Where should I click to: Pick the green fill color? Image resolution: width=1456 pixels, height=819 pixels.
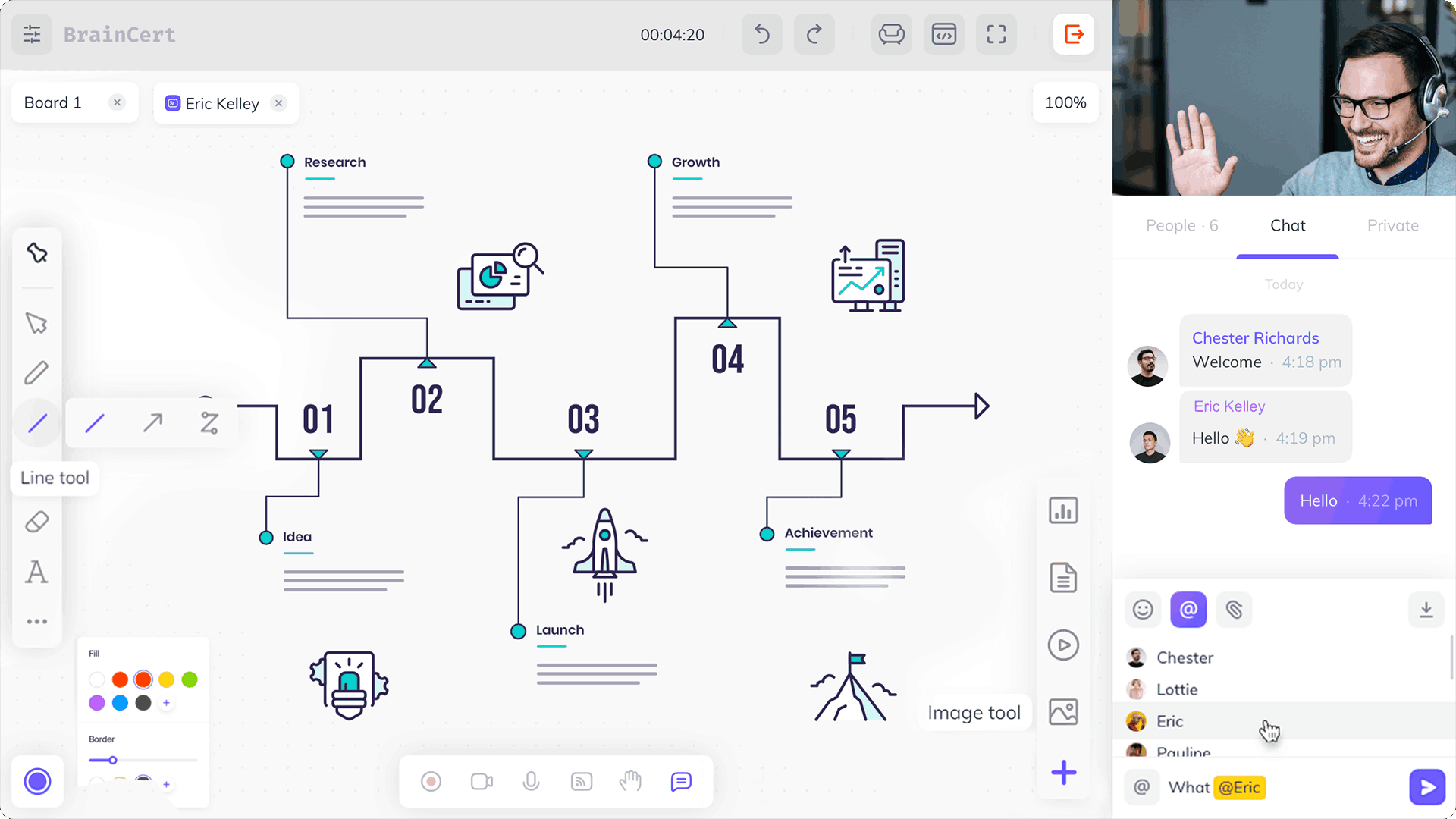click(x=190, y=679)
